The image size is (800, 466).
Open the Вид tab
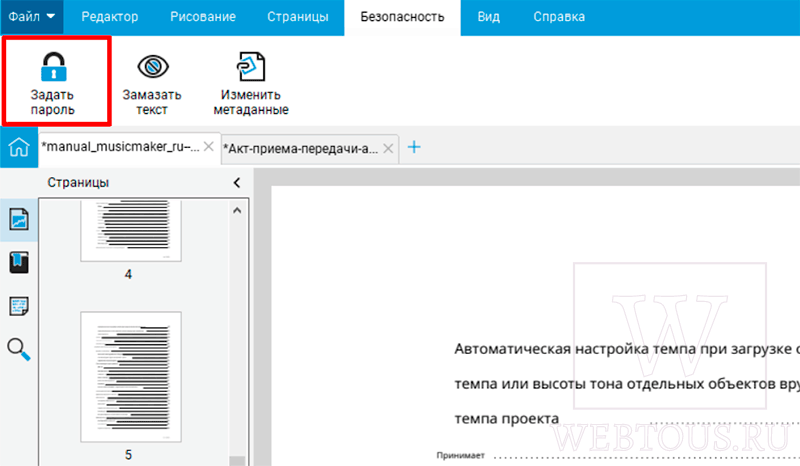[488, 17]
